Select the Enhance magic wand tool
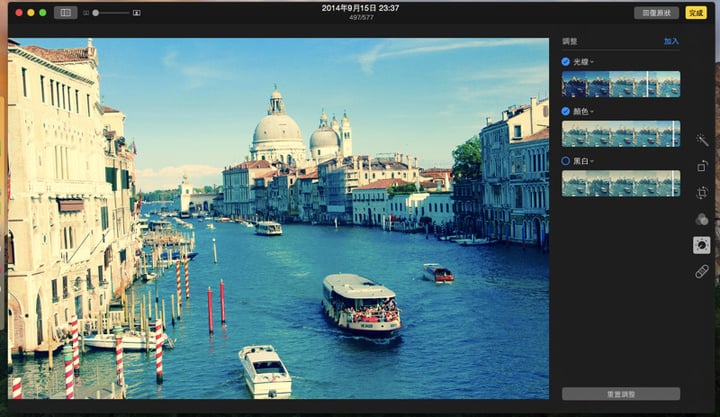This screenshot has height=417, width=720. 701,140
